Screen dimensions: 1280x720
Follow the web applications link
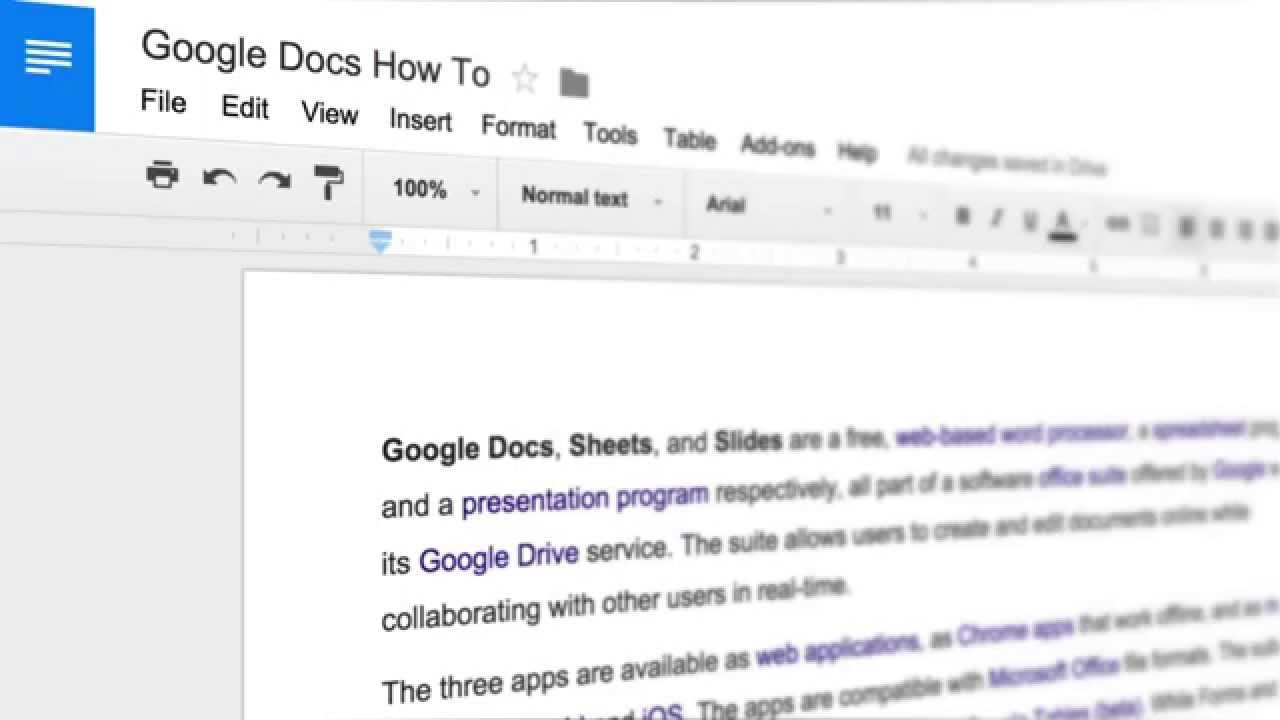click(x=837, y=651)
